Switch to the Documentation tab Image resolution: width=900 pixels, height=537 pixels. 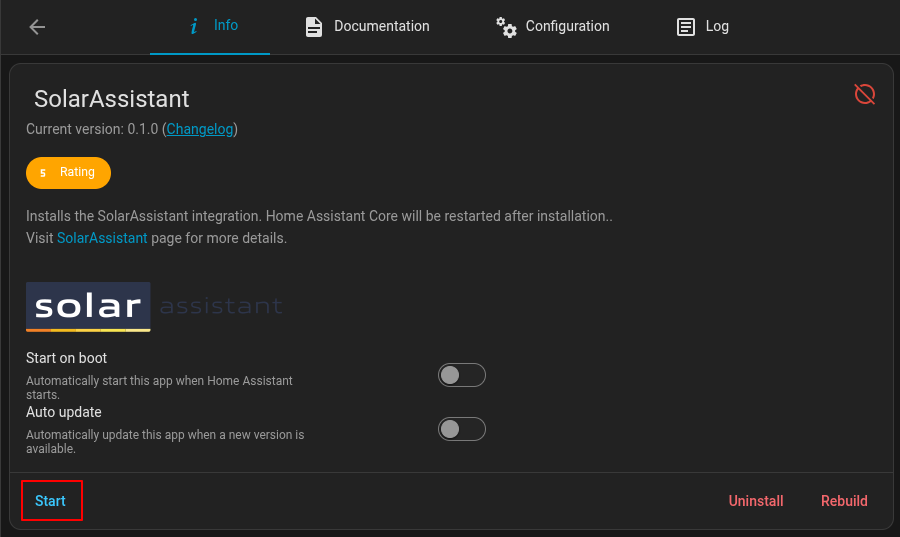[367, 26]
